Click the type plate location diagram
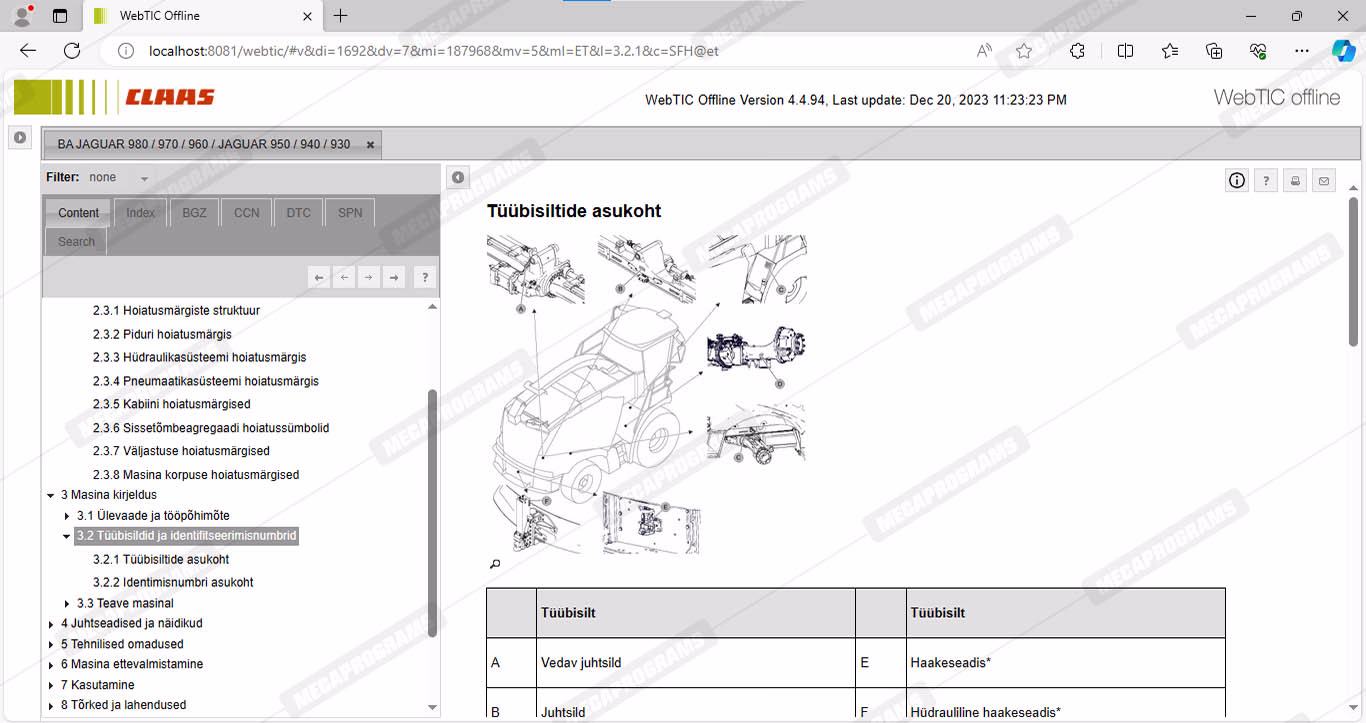This screenshot has height=723, width=1366. pos(646,394)
